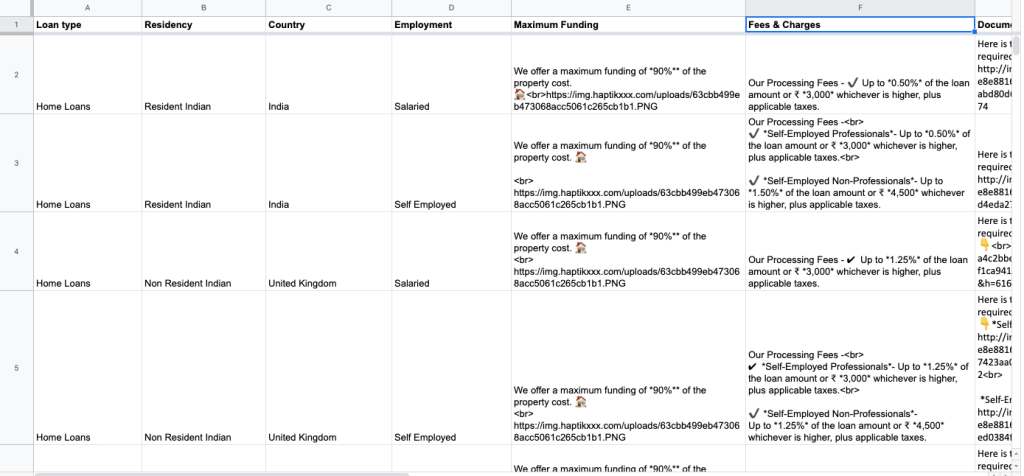Click column F header letter
1024x476 pixels.
tap(860, 7)
